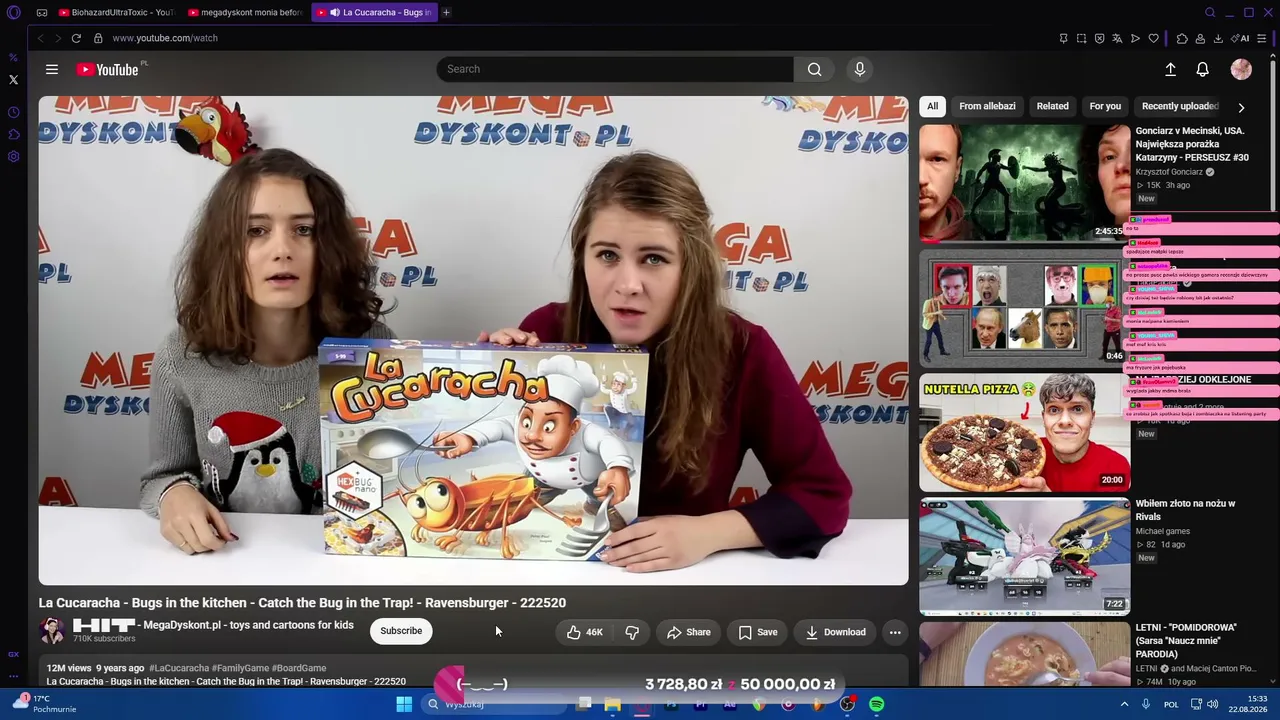The width and height of the screenshot is (1280, 720).
Task: Select the Recently uploaded filter chip
Action: click(x=1180, y=106)
